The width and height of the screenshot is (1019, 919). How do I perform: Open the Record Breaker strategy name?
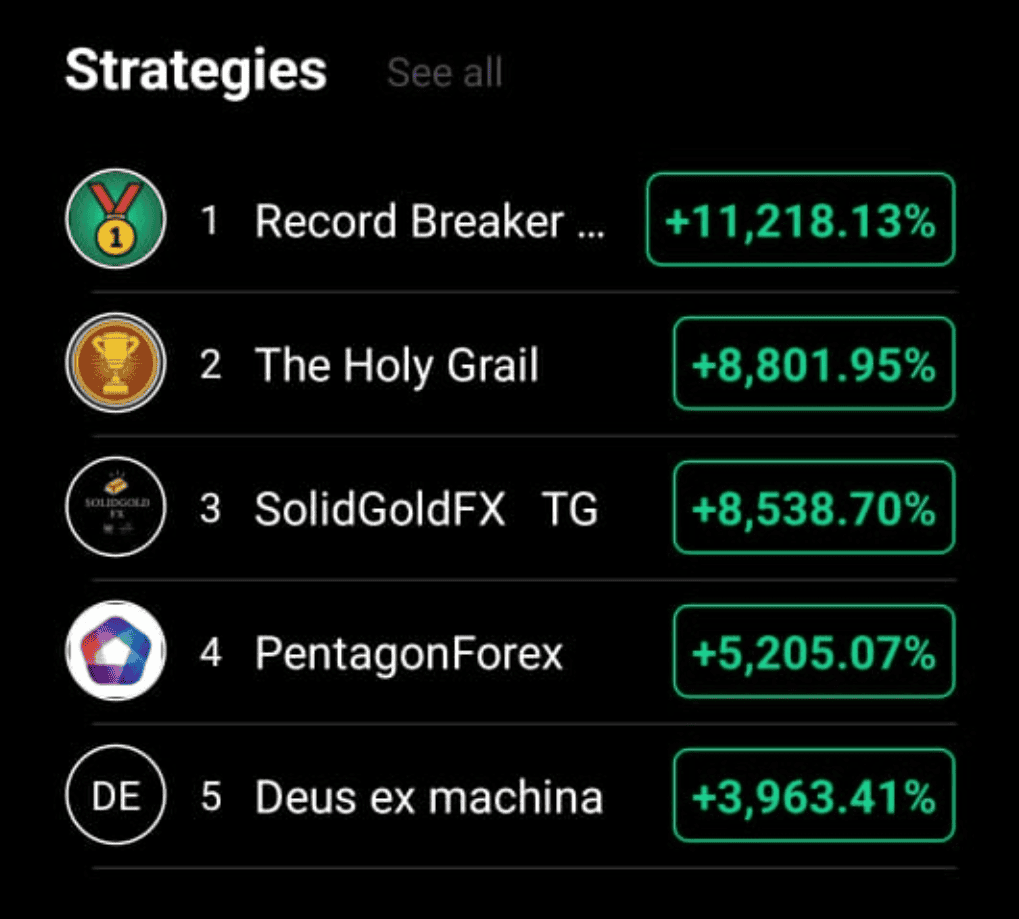tap(430, 220)
